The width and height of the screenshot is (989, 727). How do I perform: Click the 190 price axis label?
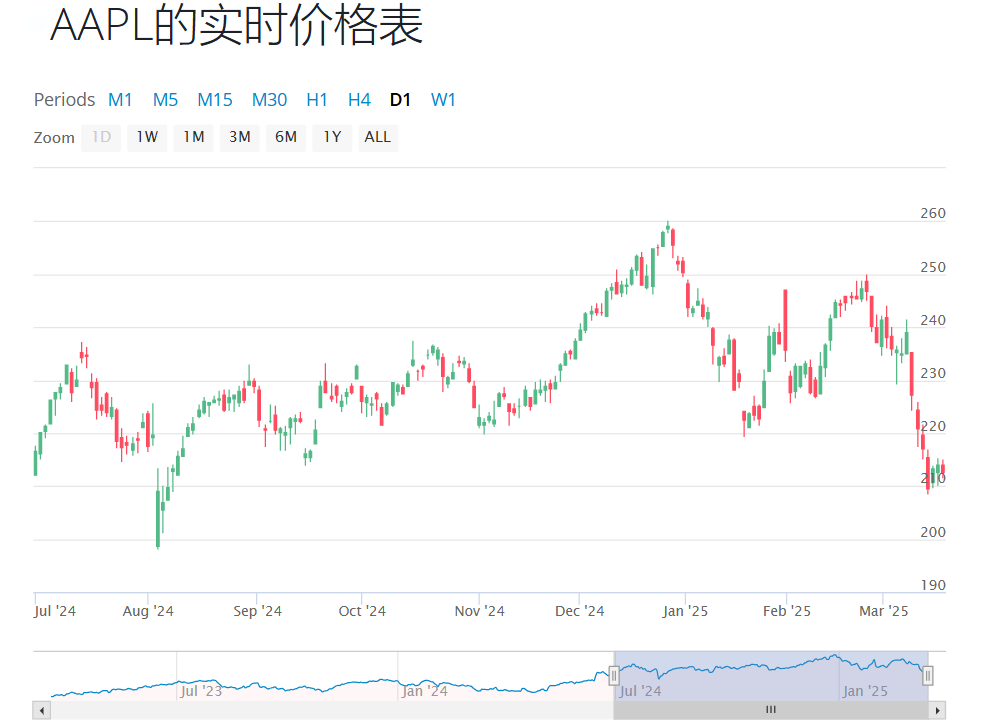(933, 585)
